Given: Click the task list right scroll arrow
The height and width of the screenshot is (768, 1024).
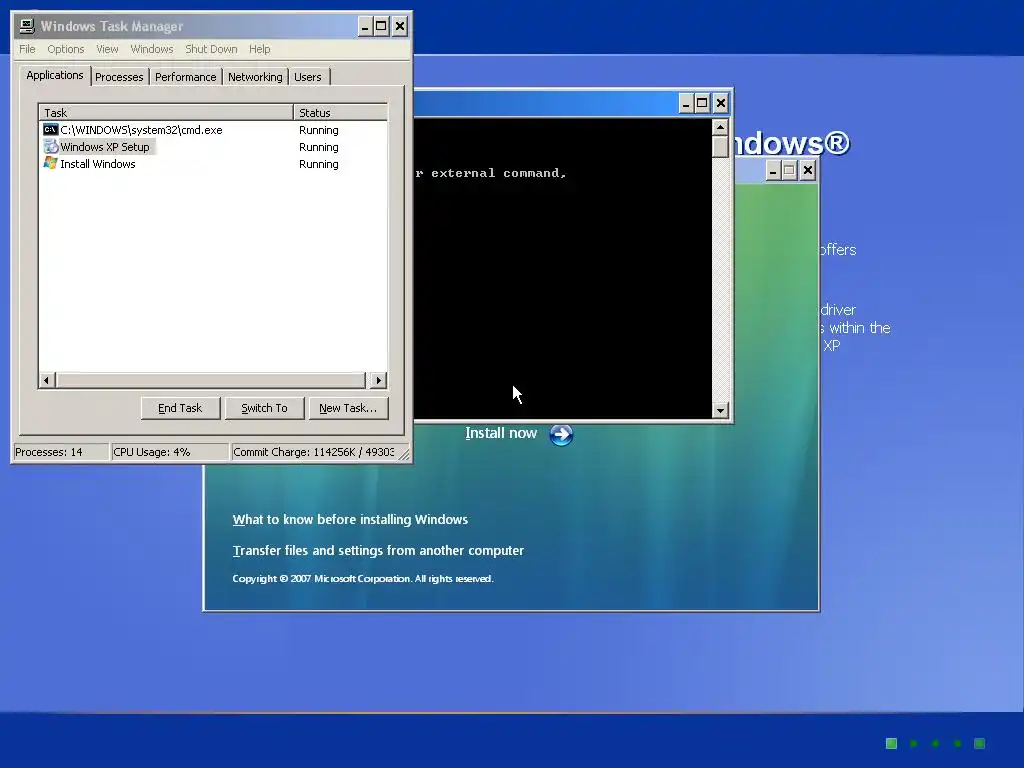Looking at the screenshot, I should pyautogui.click(x=378, y=380).
